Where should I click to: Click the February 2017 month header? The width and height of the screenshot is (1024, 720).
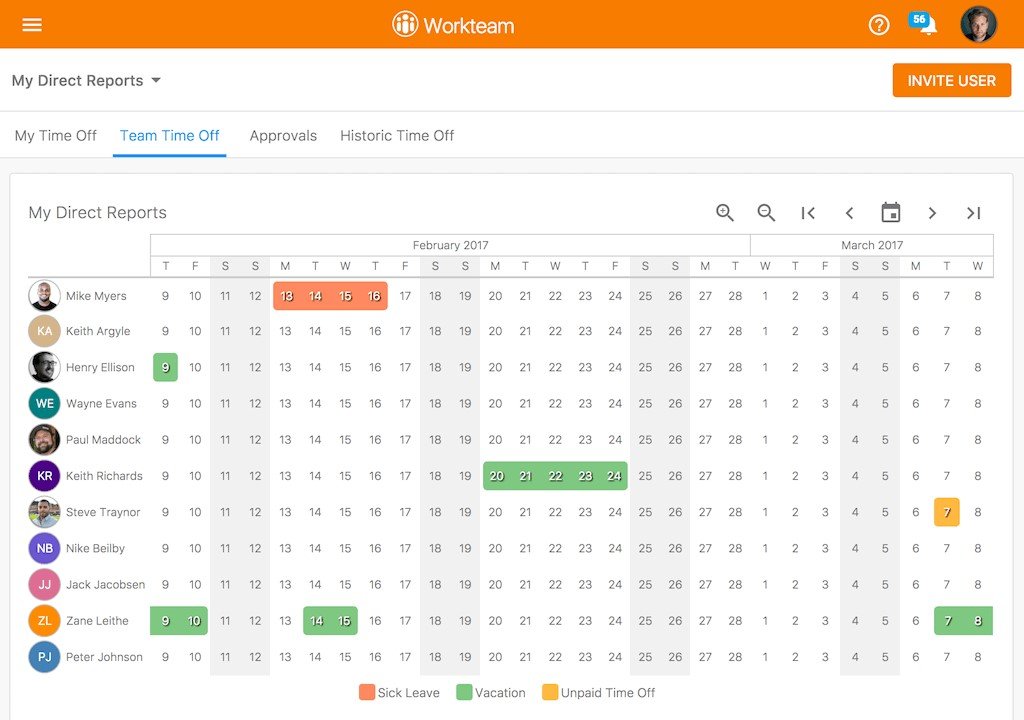(x=451, y=245)
